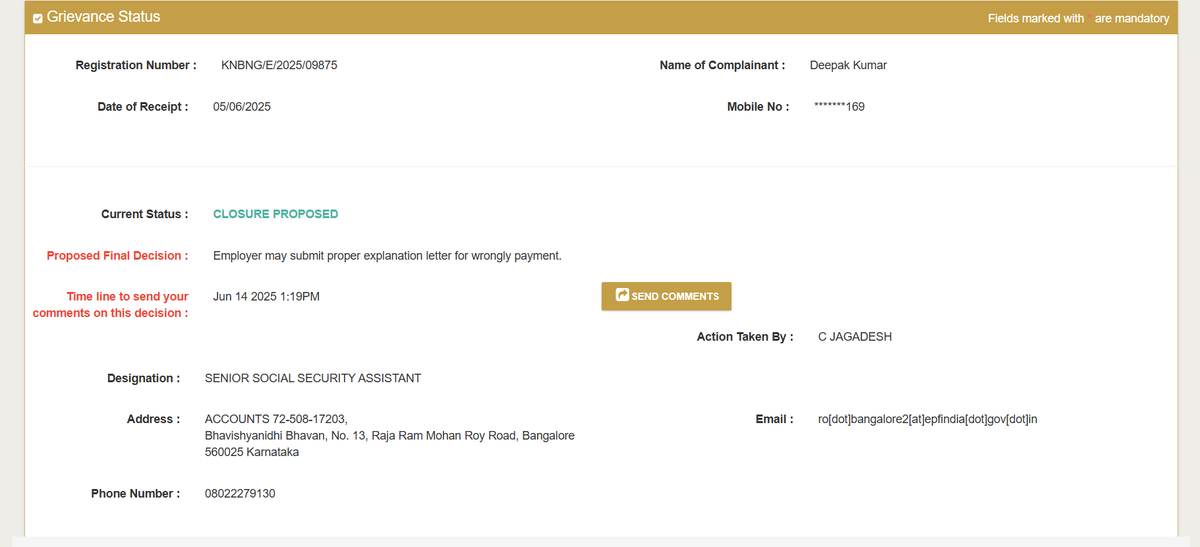Click the red Proposed Final Decision label
Viewport: 1200px width, 547px height.
coord(117,256)
